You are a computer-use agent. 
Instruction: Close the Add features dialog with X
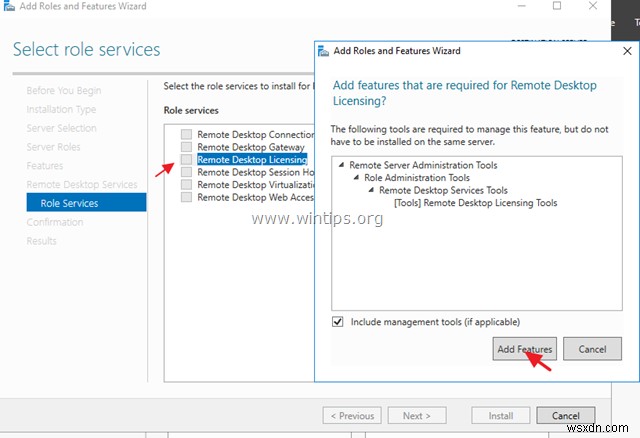[627, 51]
